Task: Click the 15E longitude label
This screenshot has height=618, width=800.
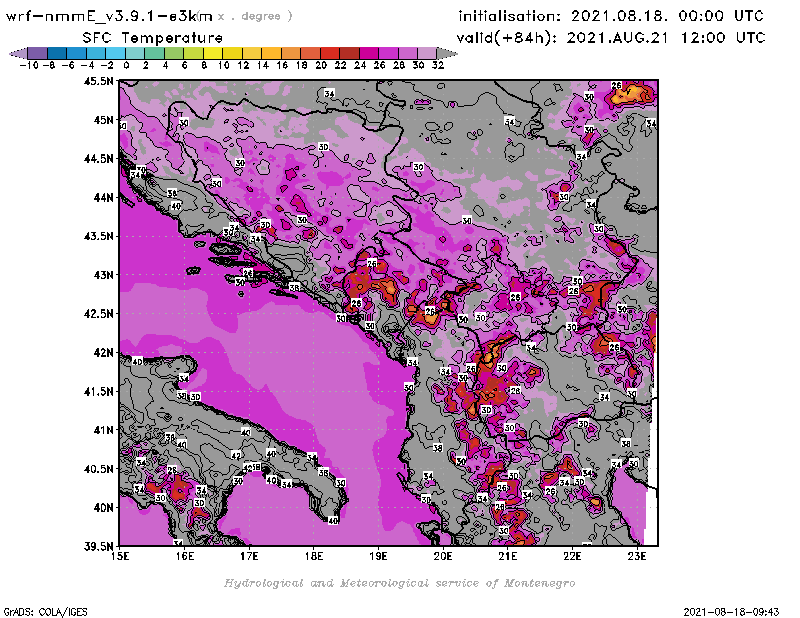Action: pos(120,556)
